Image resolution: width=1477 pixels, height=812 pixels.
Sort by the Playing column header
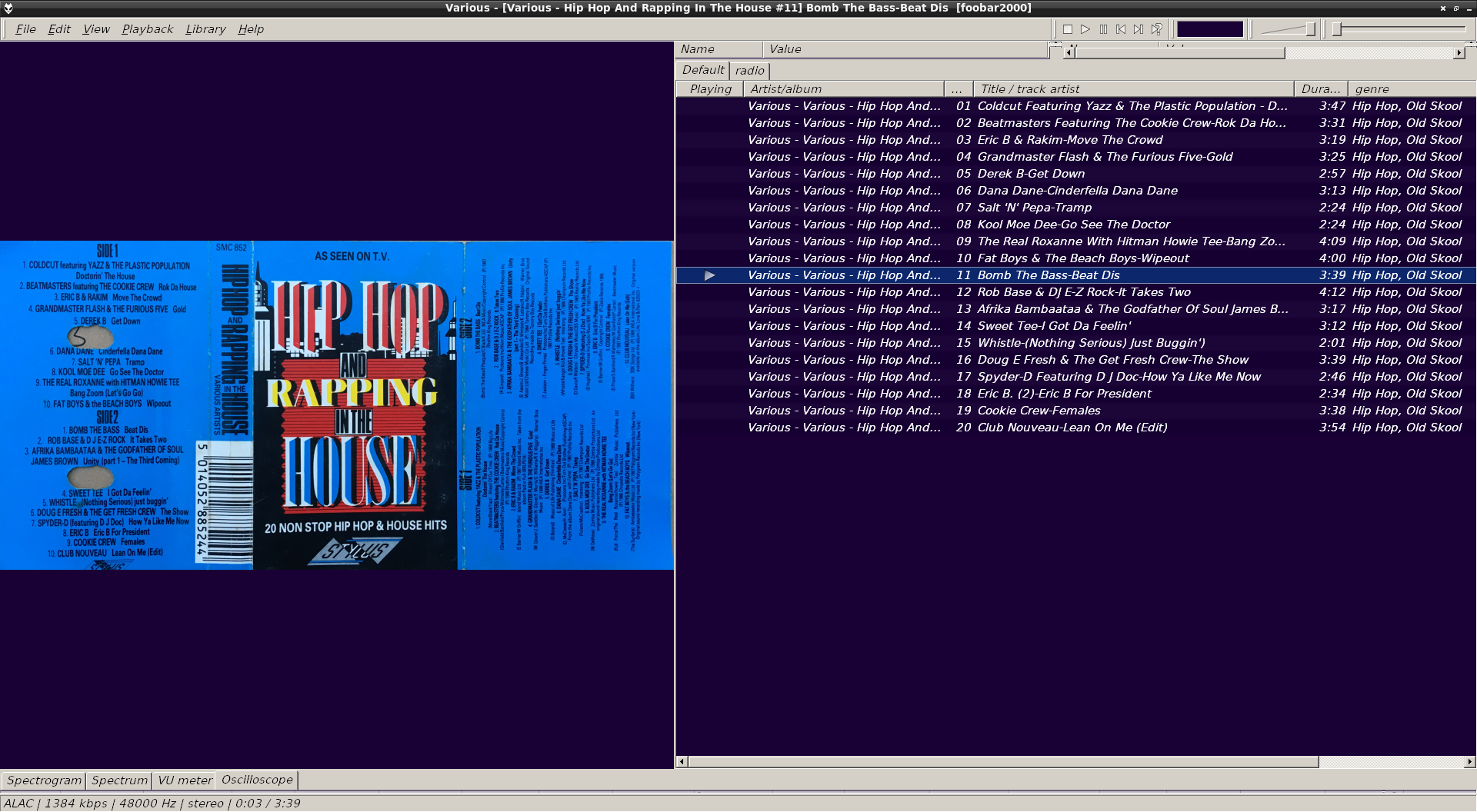click(710, 89)
